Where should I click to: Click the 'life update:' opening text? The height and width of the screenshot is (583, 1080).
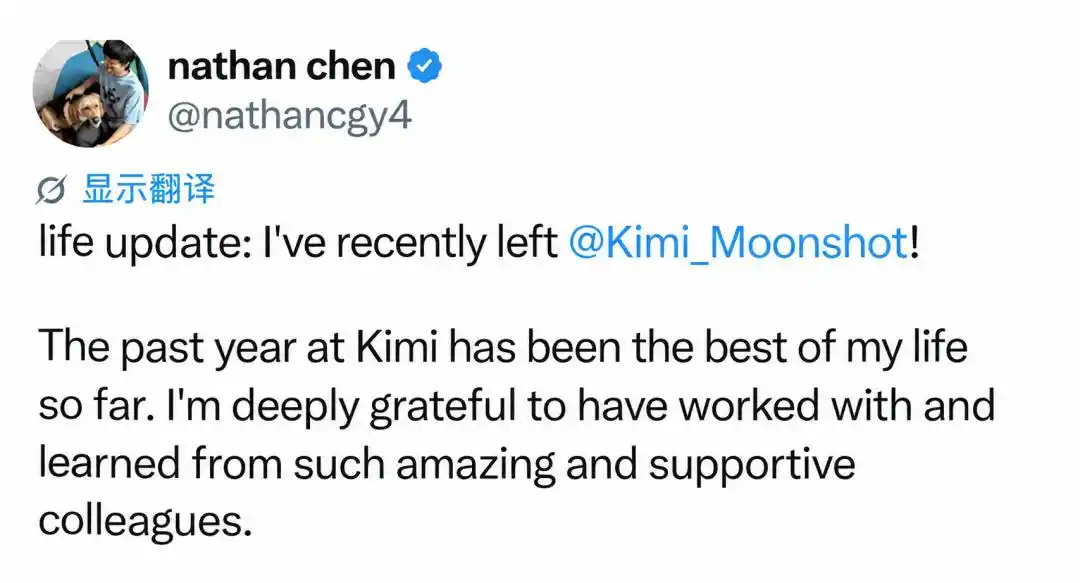pyautogui.click(x=145, y=243)
